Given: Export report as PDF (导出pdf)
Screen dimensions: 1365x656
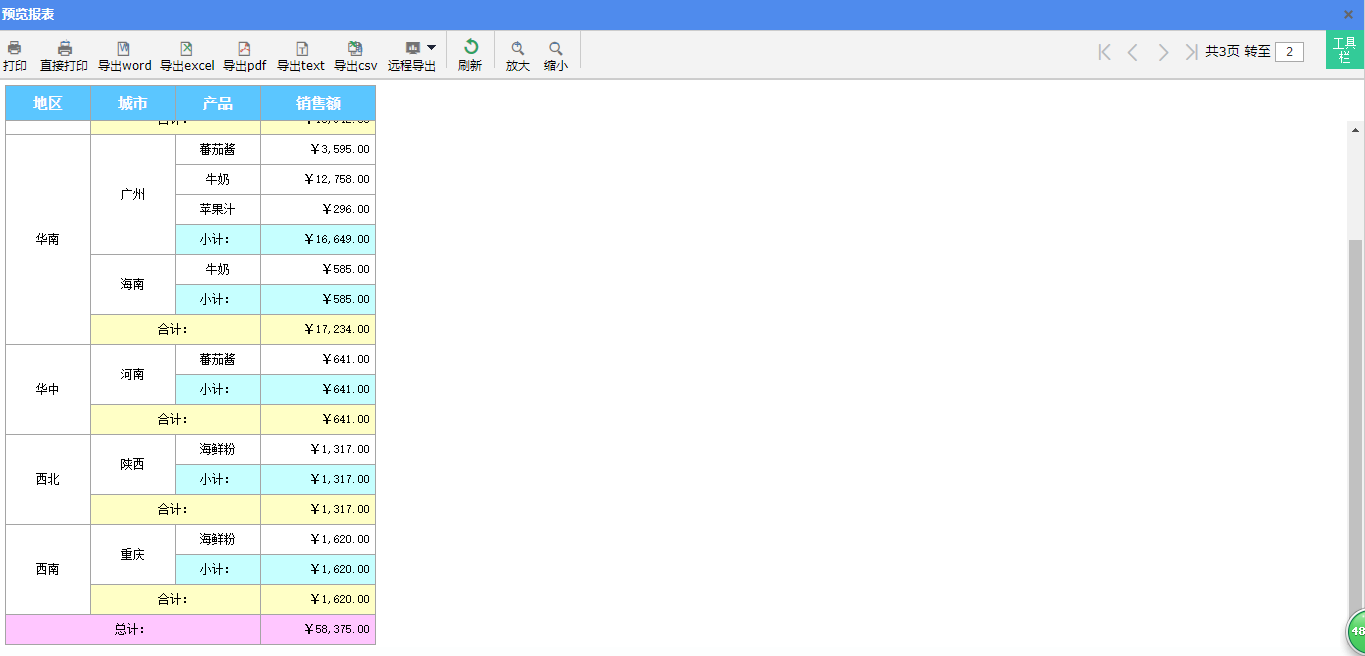Looking at the screenshot, I should (244, 55).
